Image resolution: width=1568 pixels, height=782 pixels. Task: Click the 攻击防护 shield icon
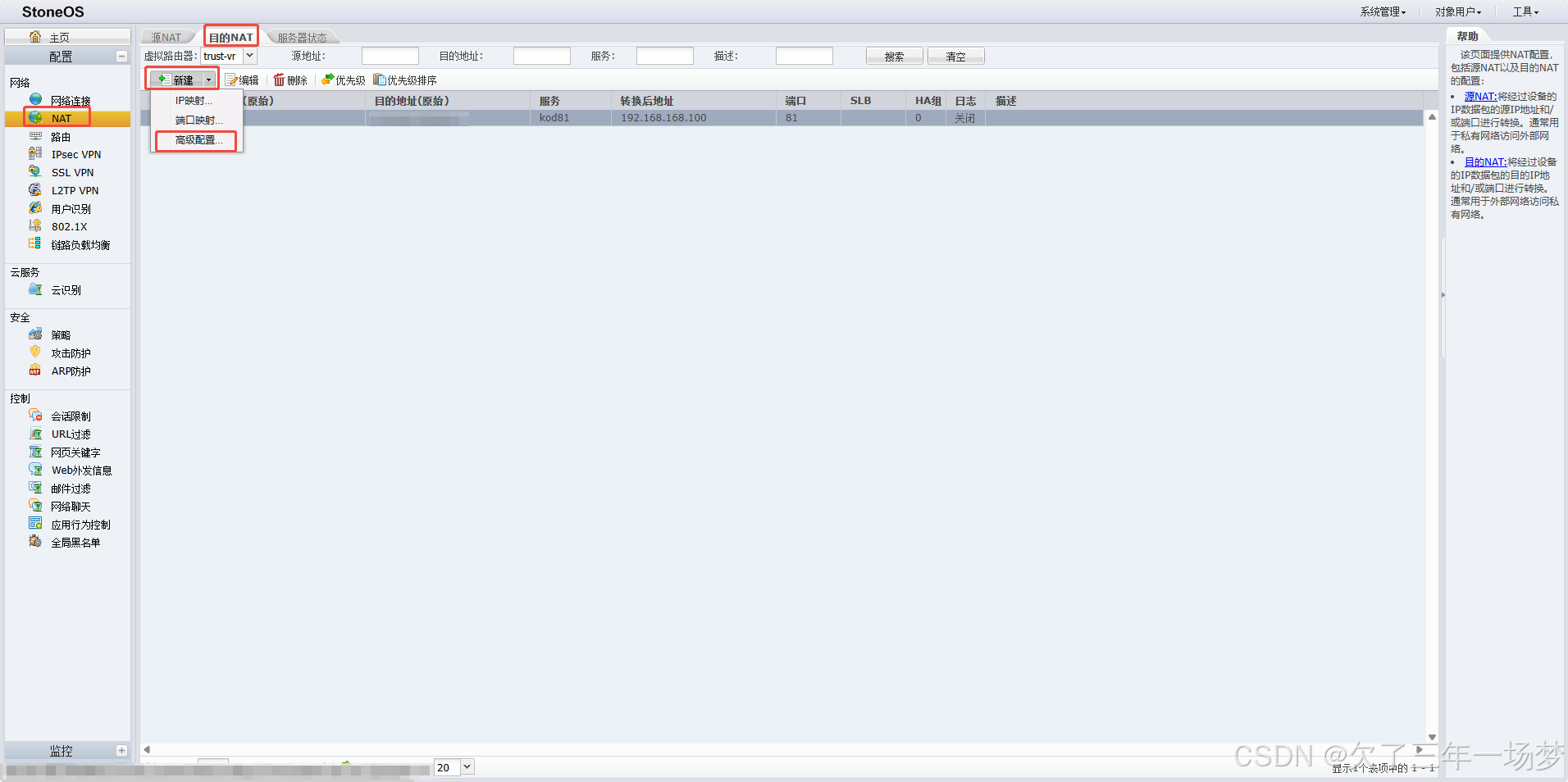35,352
